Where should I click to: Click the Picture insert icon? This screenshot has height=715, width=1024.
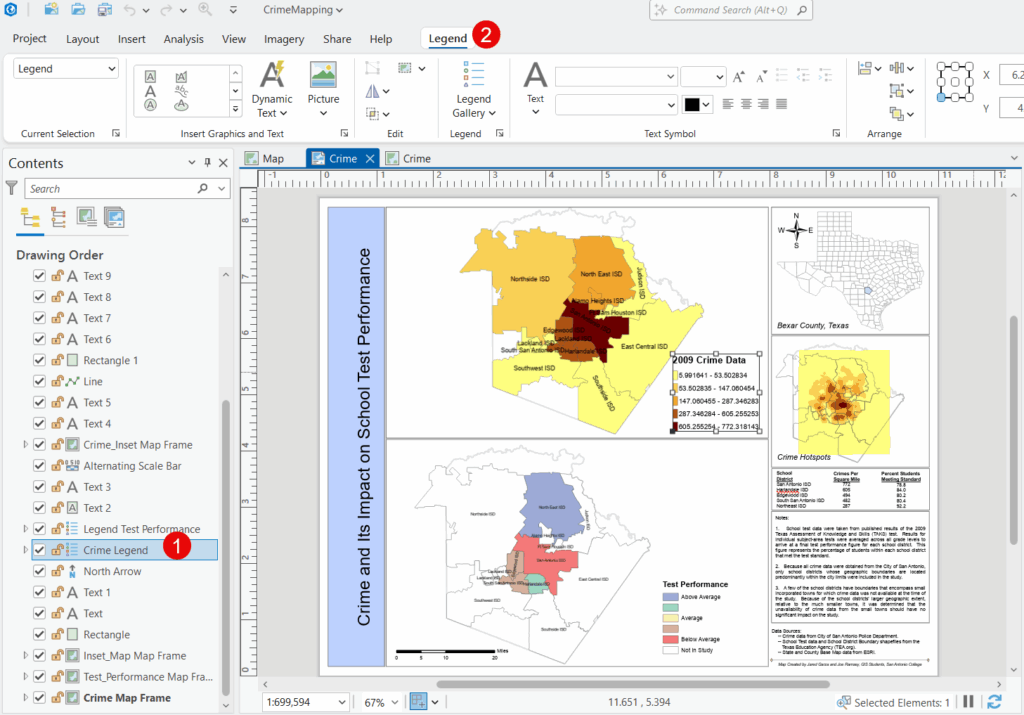[x=323, y=75]
